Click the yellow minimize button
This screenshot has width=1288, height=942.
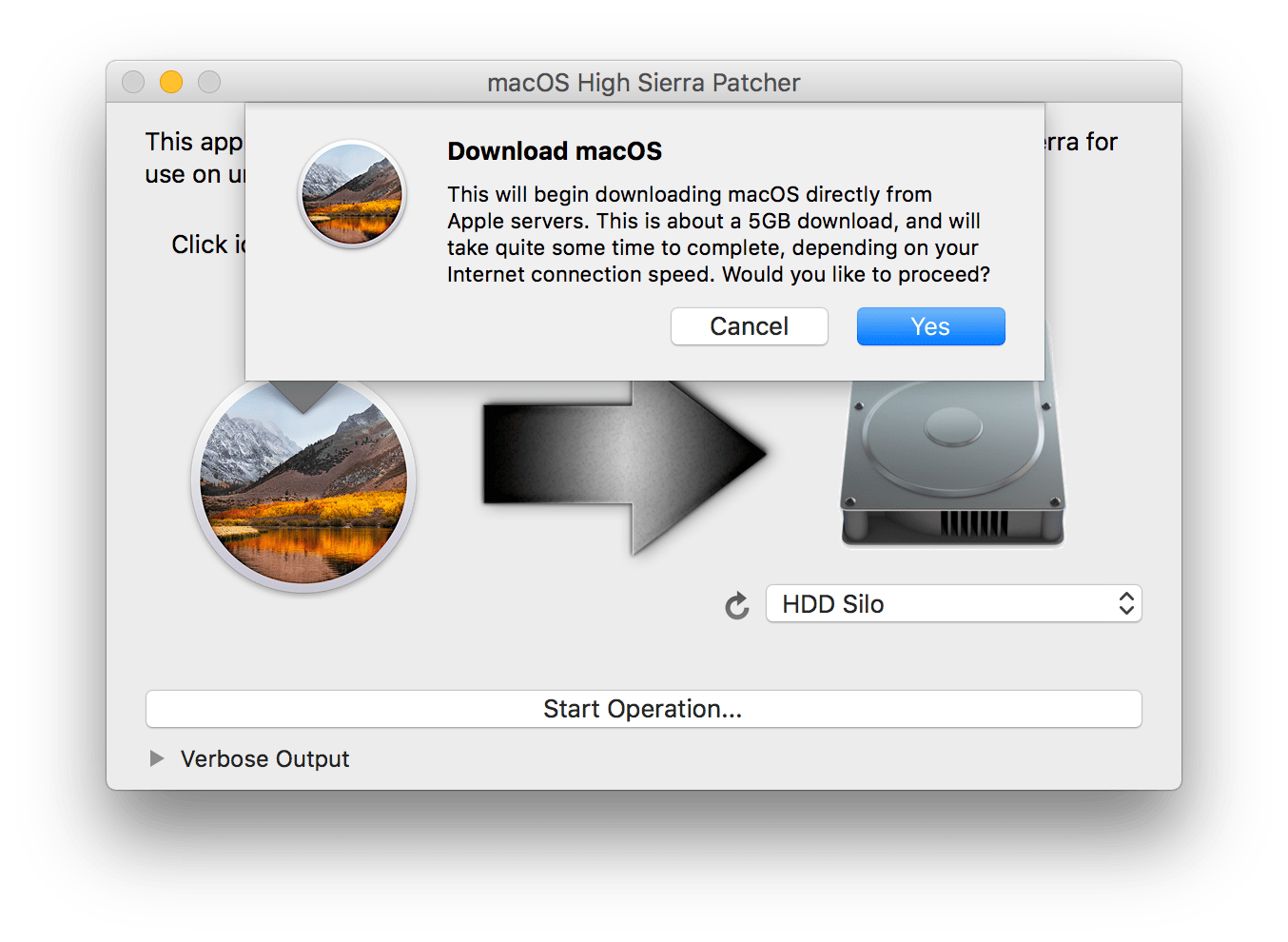pyautogui.click(x=170, y=82)
